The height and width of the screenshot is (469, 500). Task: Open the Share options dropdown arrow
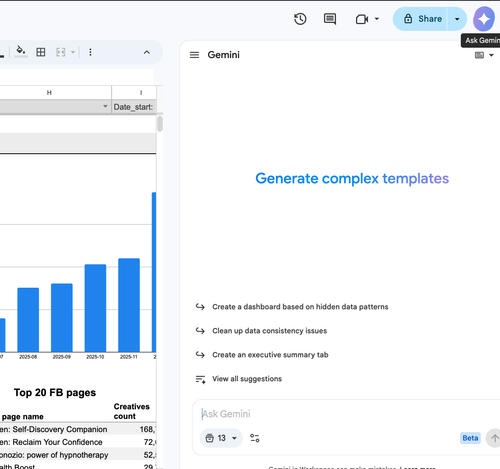pos(457,19)
